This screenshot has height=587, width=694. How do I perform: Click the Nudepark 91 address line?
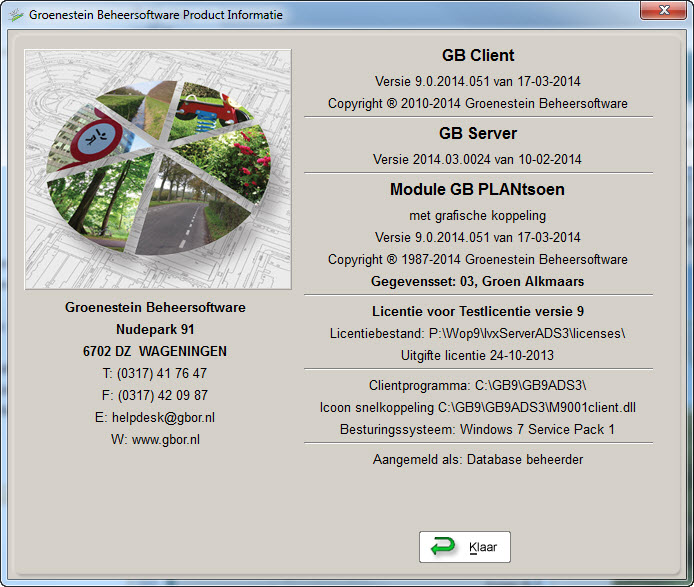(x=155, y=329)
